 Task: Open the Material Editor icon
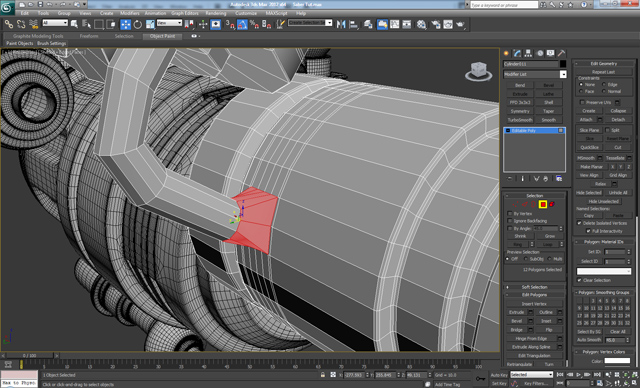(x=421, y=24)
